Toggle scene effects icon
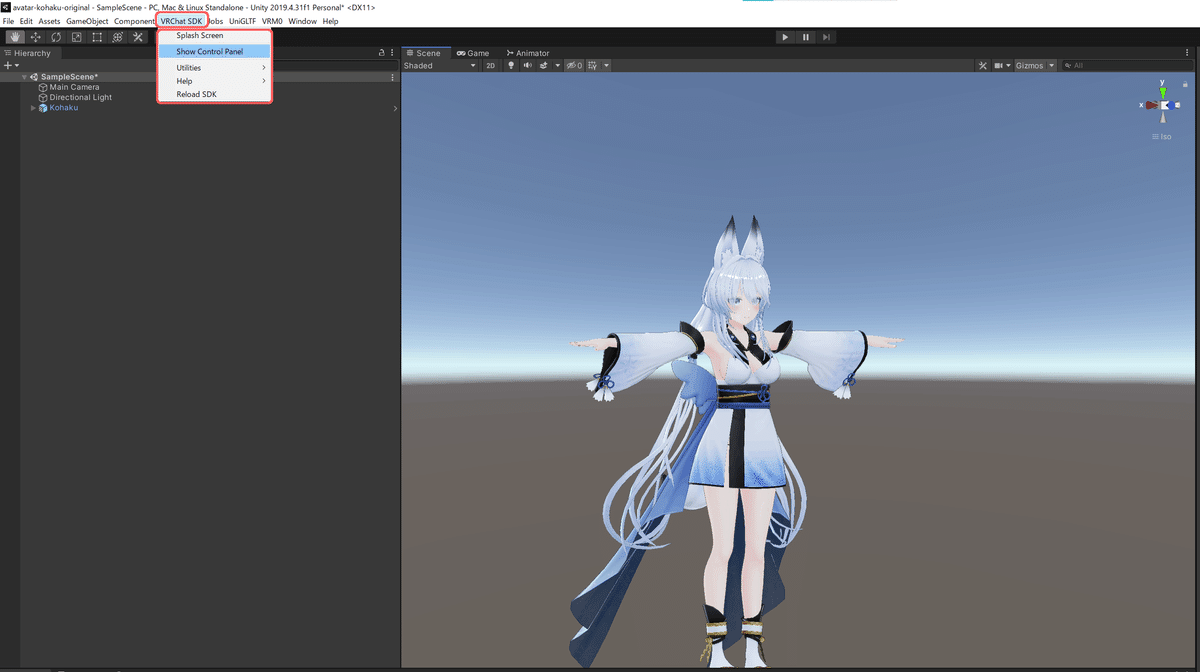The width and height of the screenshot is (1200, 672). pyautogui.click(x=543, y=65)
